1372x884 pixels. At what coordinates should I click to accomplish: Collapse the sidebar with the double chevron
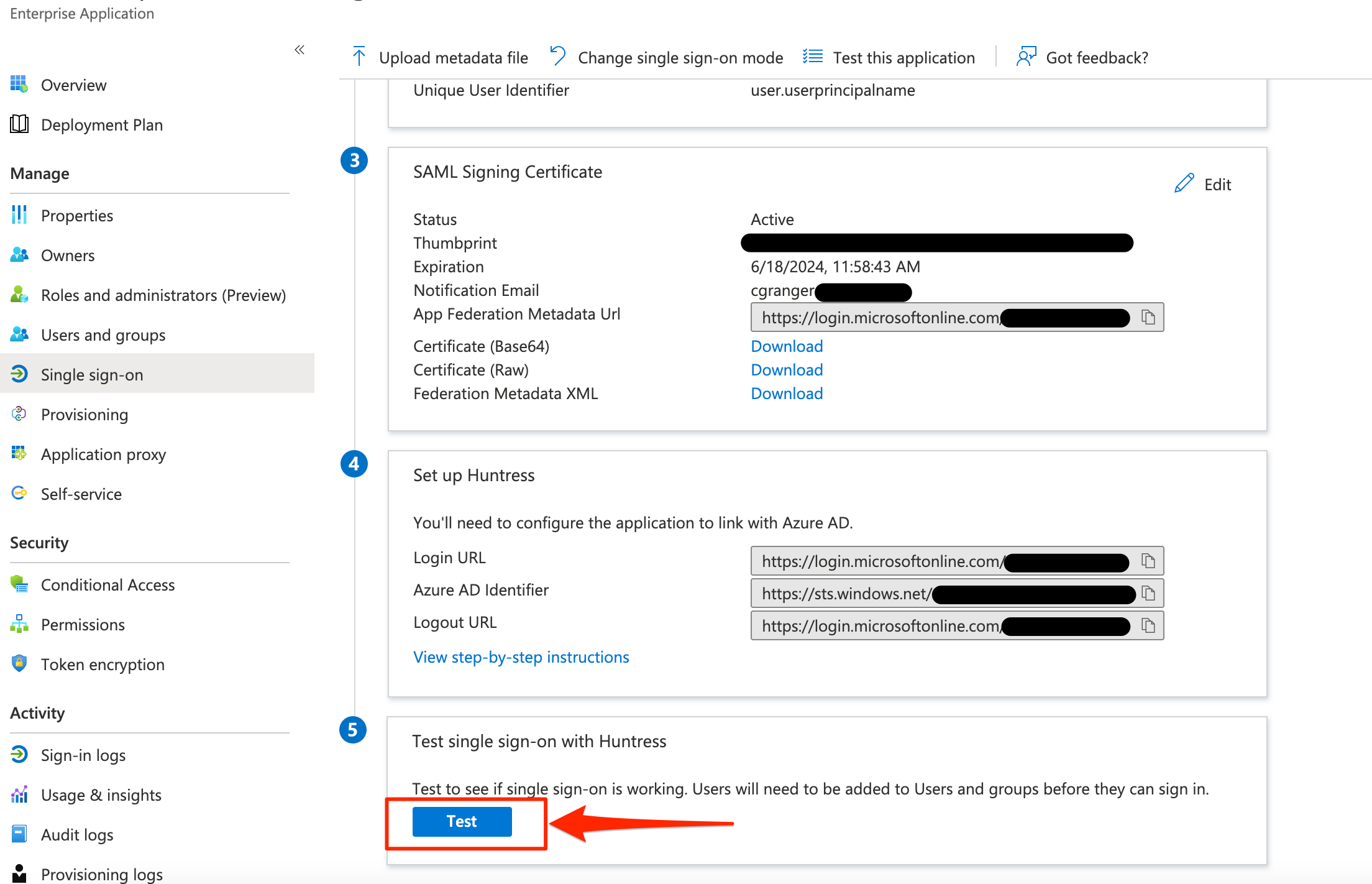coord(300,50)
